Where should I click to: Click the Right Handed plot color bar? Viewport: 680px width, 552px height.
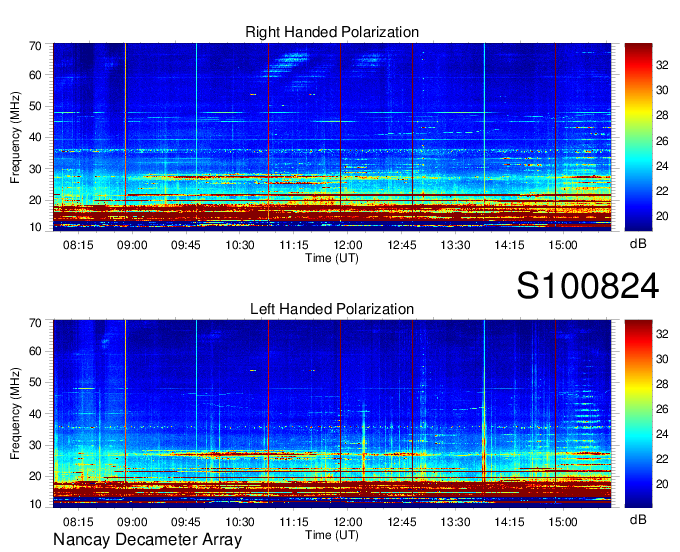coord(638,137)
